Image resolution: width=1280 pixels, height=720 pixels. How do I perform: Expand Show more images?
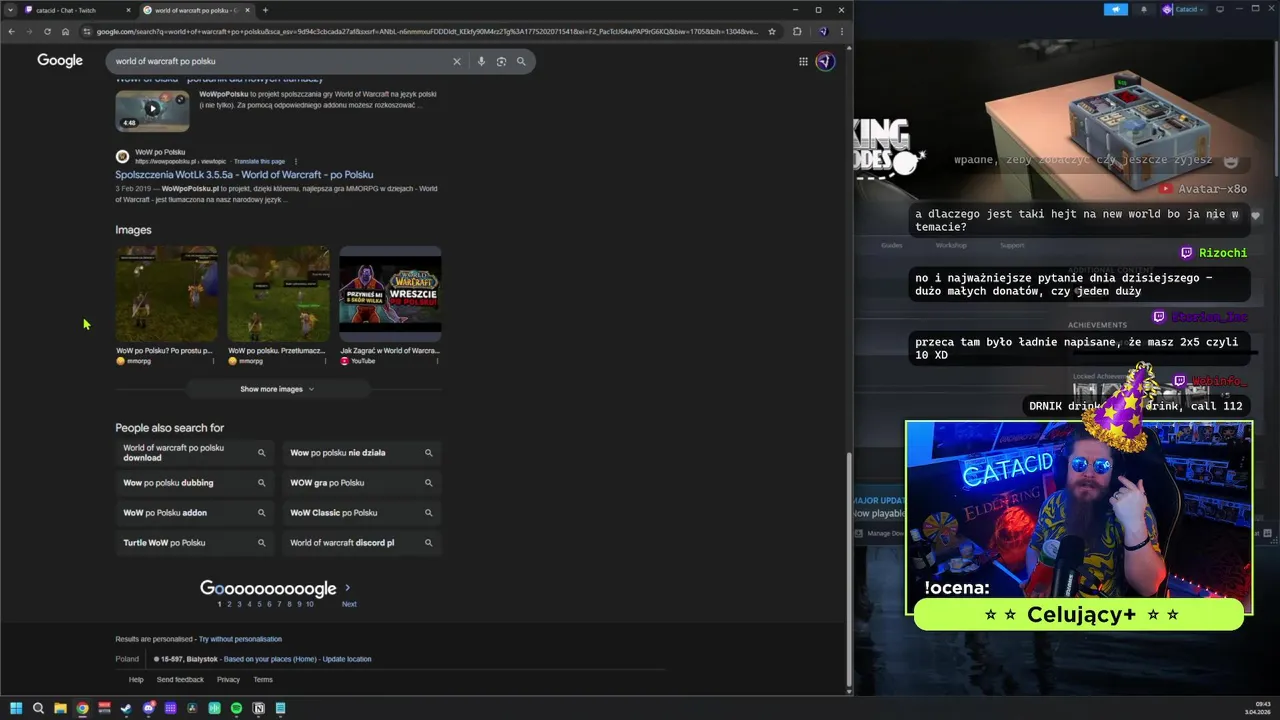278,389
